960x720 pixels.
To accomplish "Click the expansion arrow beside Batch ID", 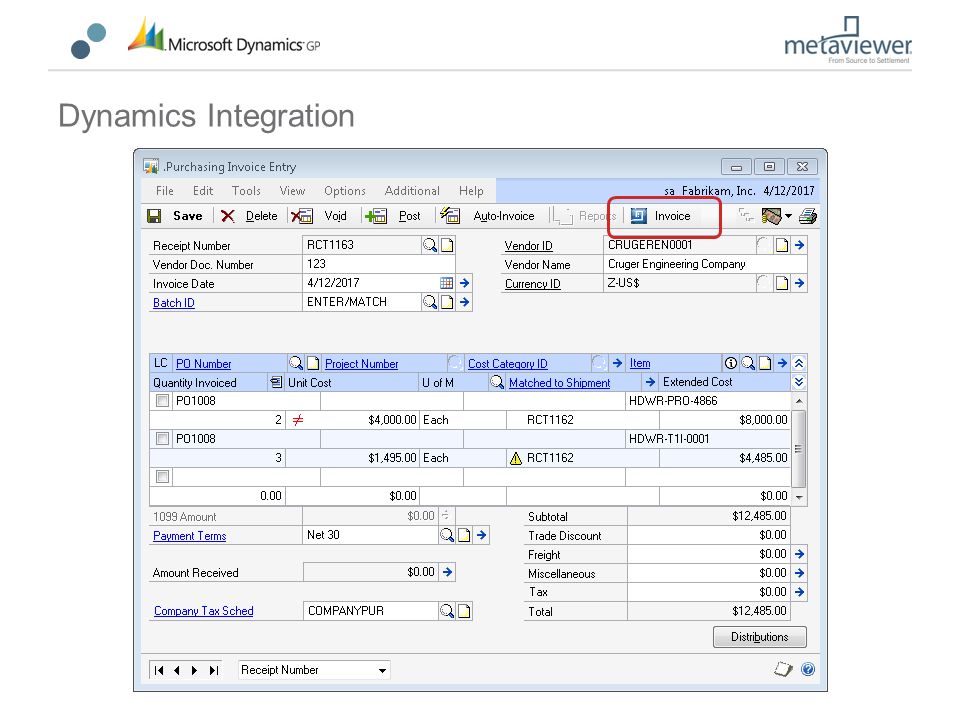I will point(465,302).
